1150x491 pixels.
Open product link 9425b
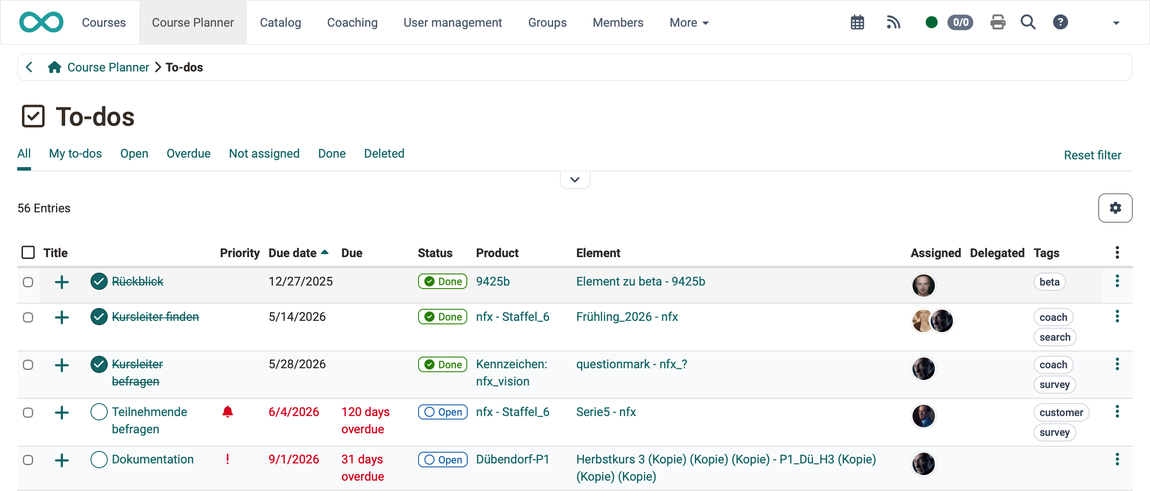tap(493, 280)
